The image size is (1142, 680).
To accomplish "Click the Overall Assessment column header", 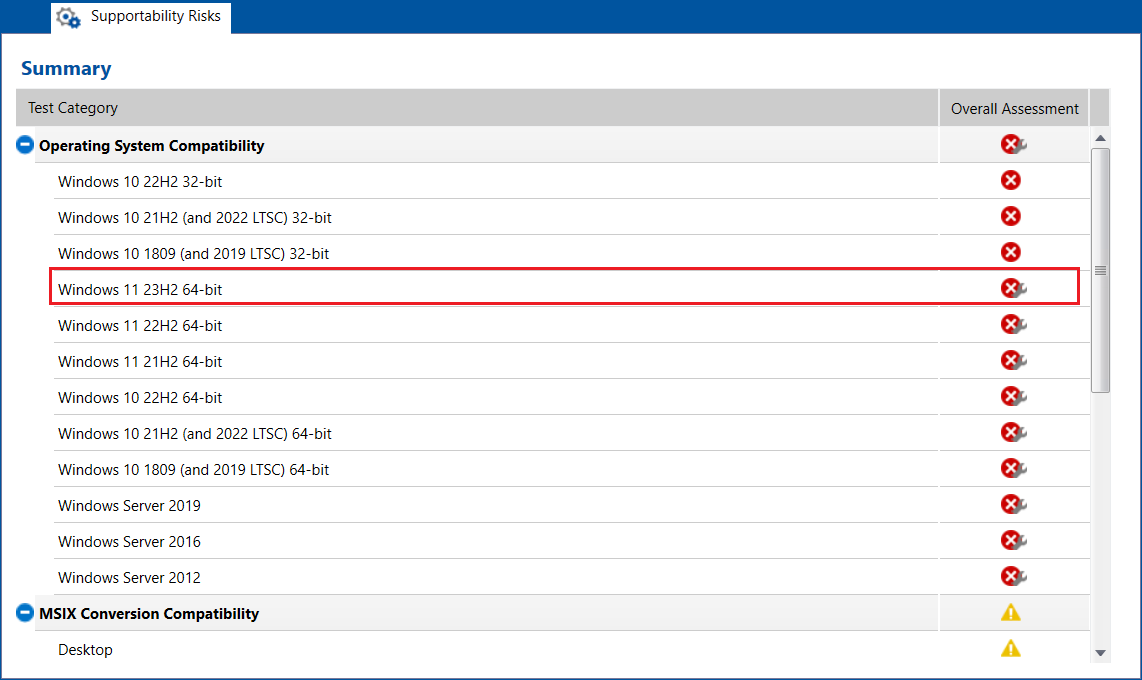I will click(1015, 108).
